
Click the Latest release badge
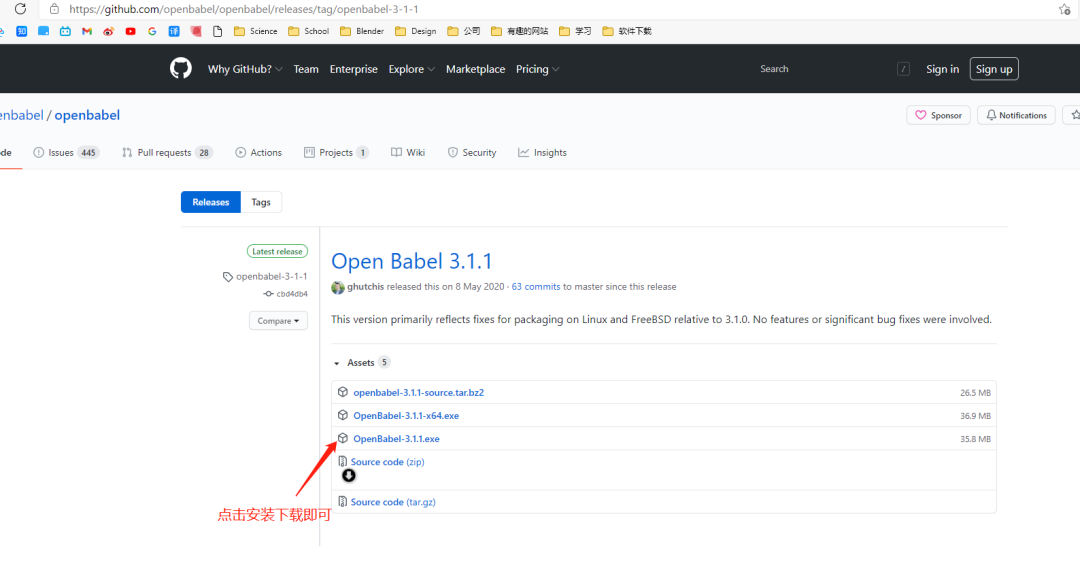277,252
